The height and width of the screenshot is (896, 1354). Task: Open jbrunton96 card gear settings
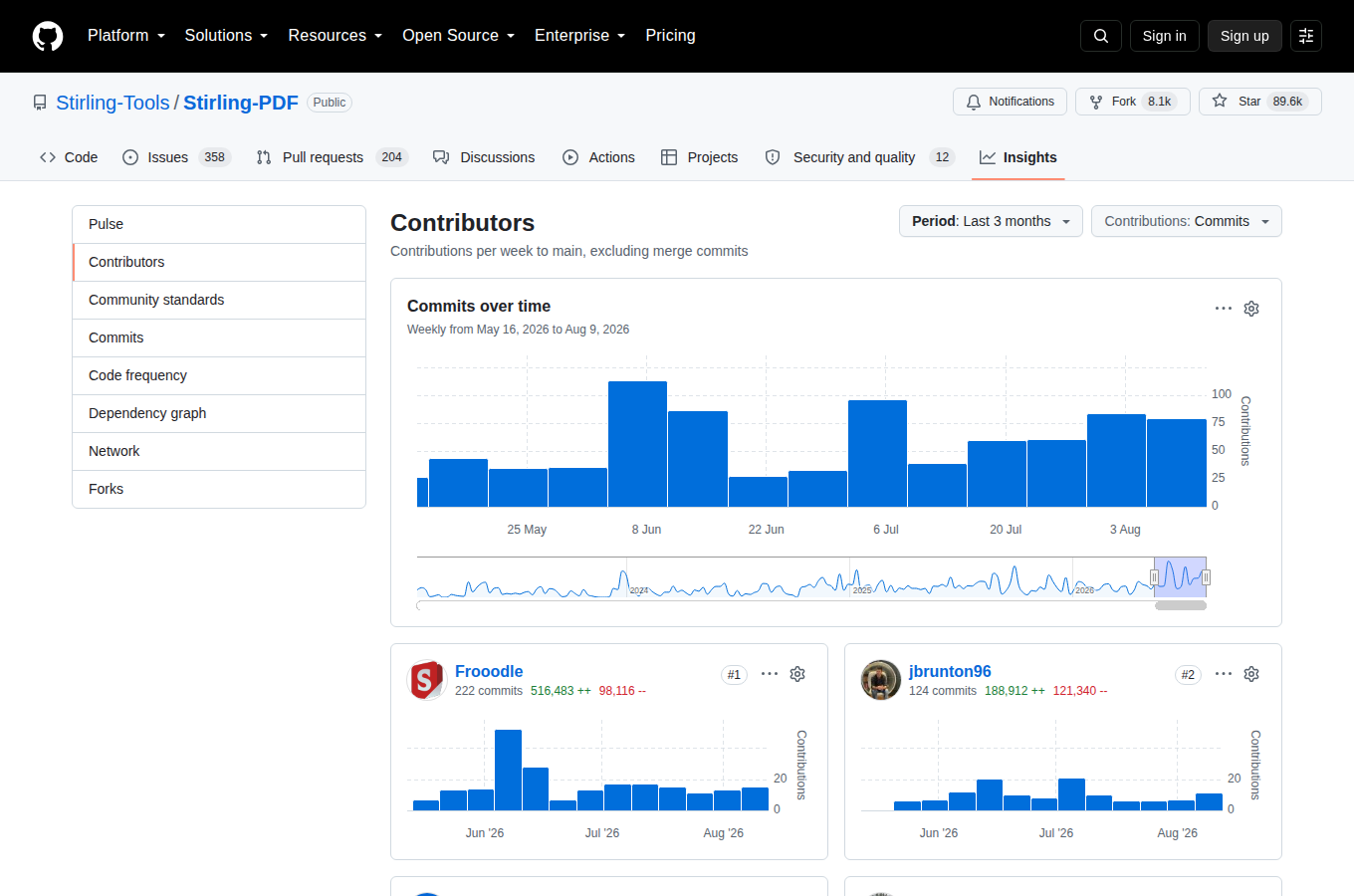pyautogui.click(x=1251, y=674)
